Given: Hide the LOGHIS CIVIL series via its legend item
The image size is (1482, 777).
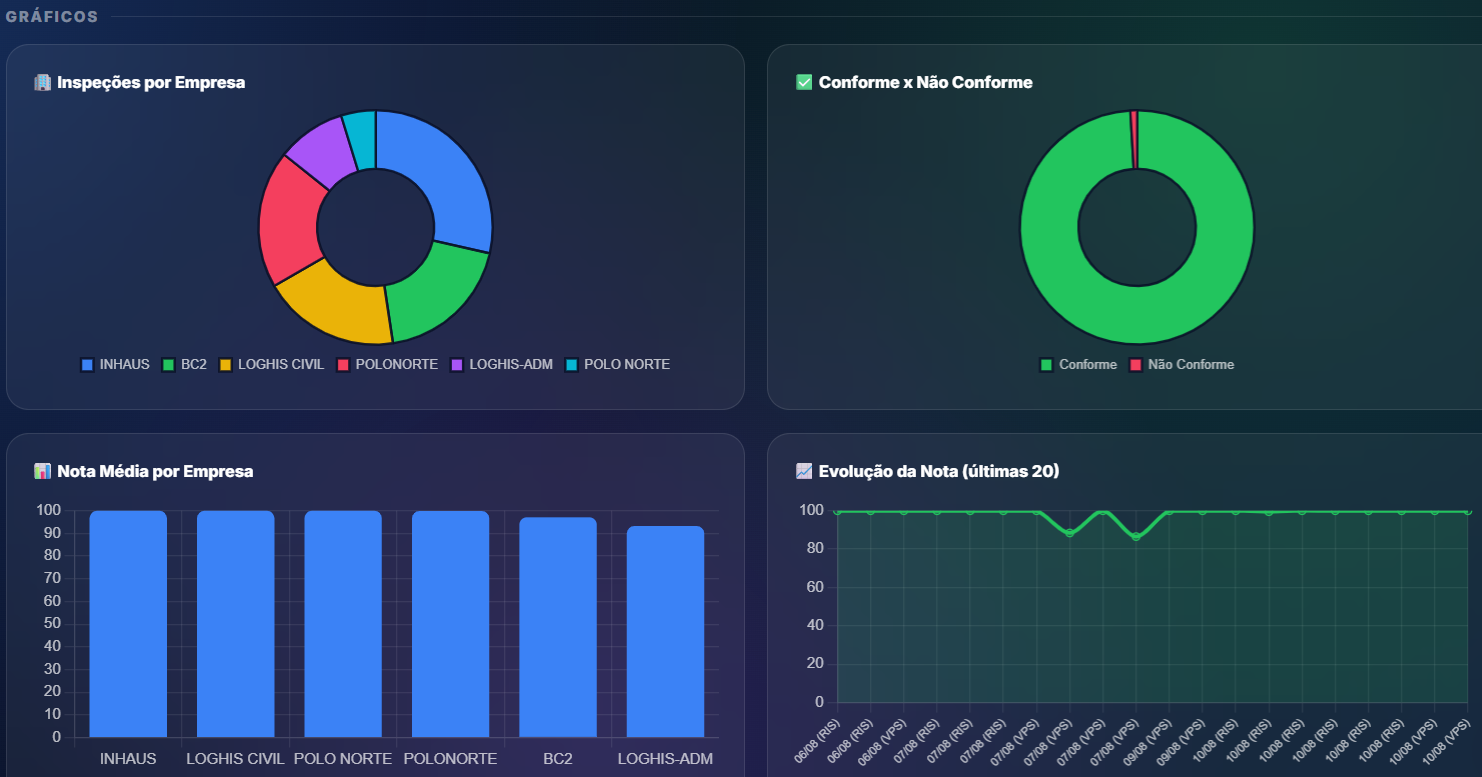Looking at the screenshot, I should click(x=271, y=365).
